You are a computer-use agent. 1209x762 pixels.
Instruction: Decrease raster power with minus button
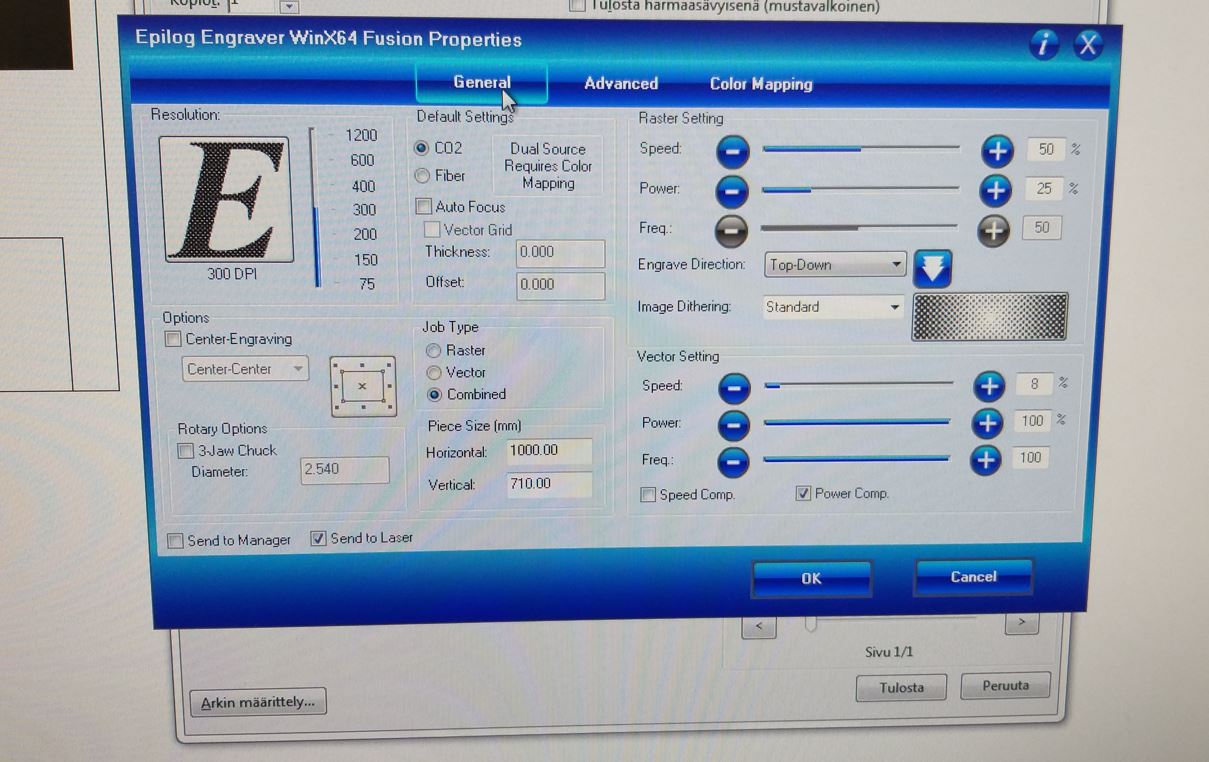(x=732, y=190)
